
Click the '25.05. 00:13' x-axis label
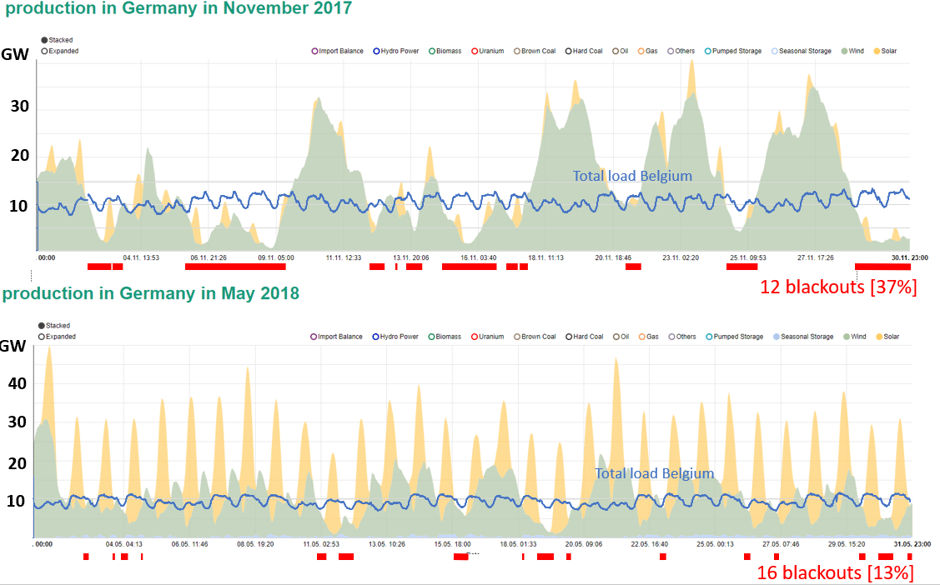(715, 544)
